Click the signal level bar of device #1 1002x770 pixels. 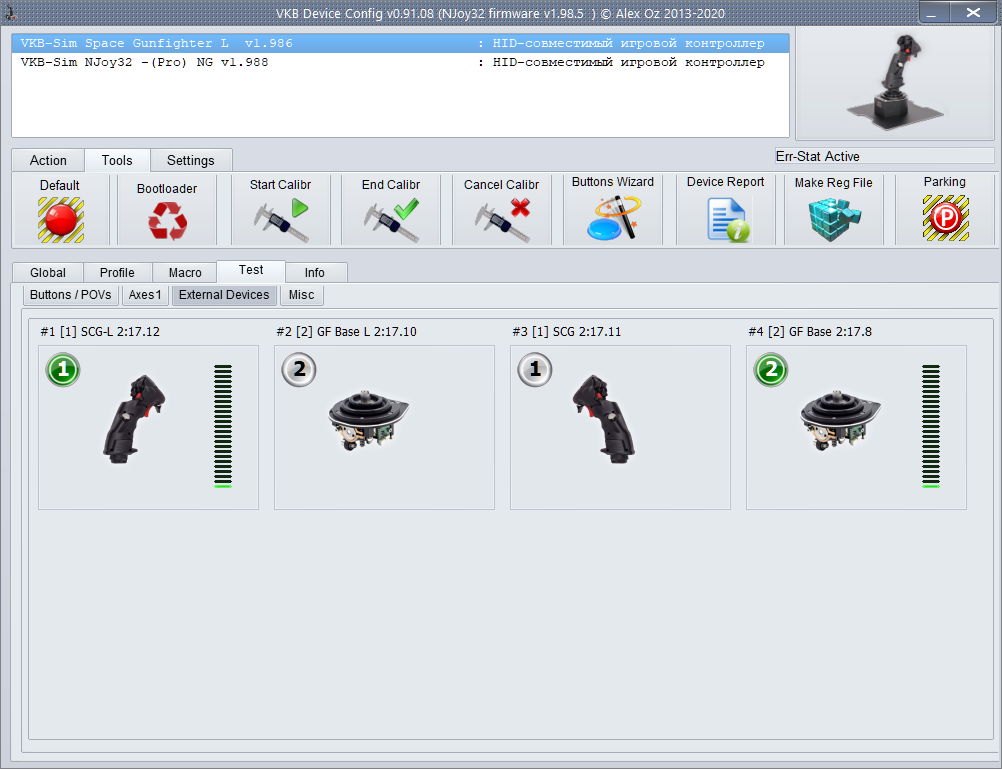pyautogui.click(x=222, y=426)
